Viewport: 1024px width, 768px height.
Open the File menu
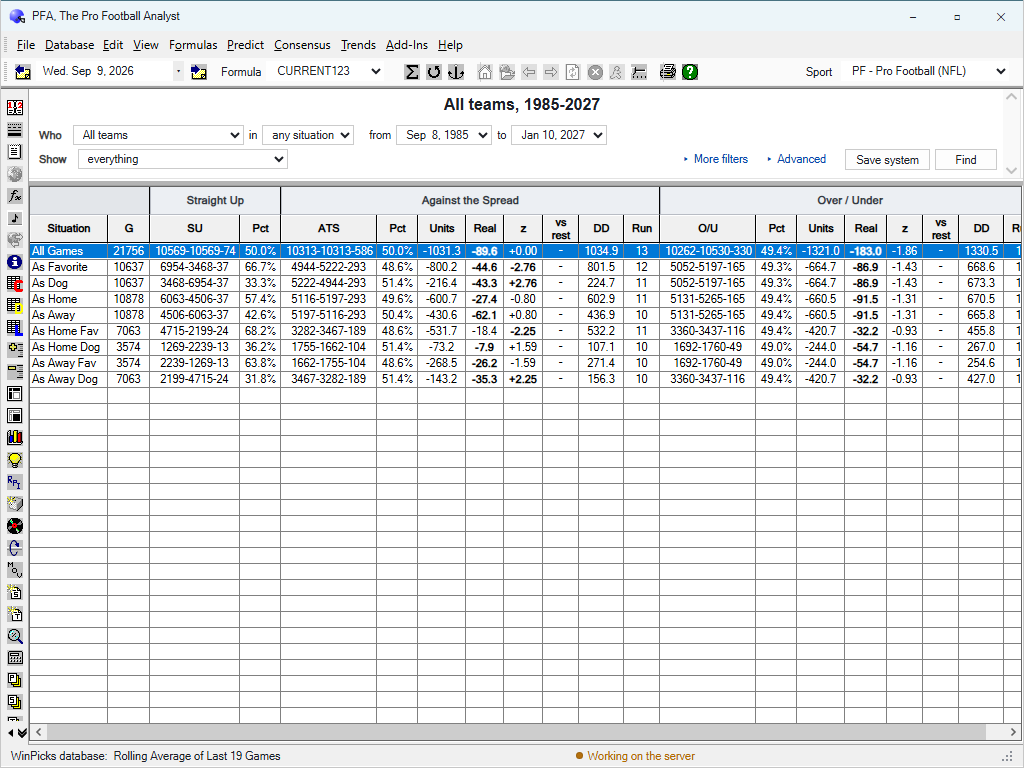click(x=25, y=45)
